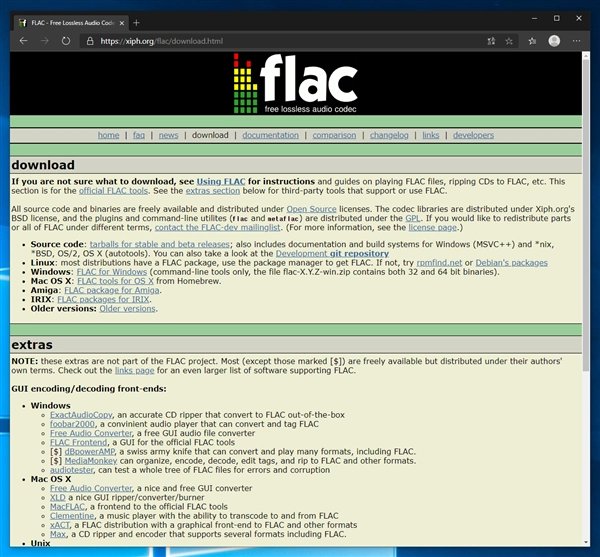Image resolution: width=600 pixels, height=557 pixels.
Task: Open the Max CD ripper link
Action: tap(58, 534)
